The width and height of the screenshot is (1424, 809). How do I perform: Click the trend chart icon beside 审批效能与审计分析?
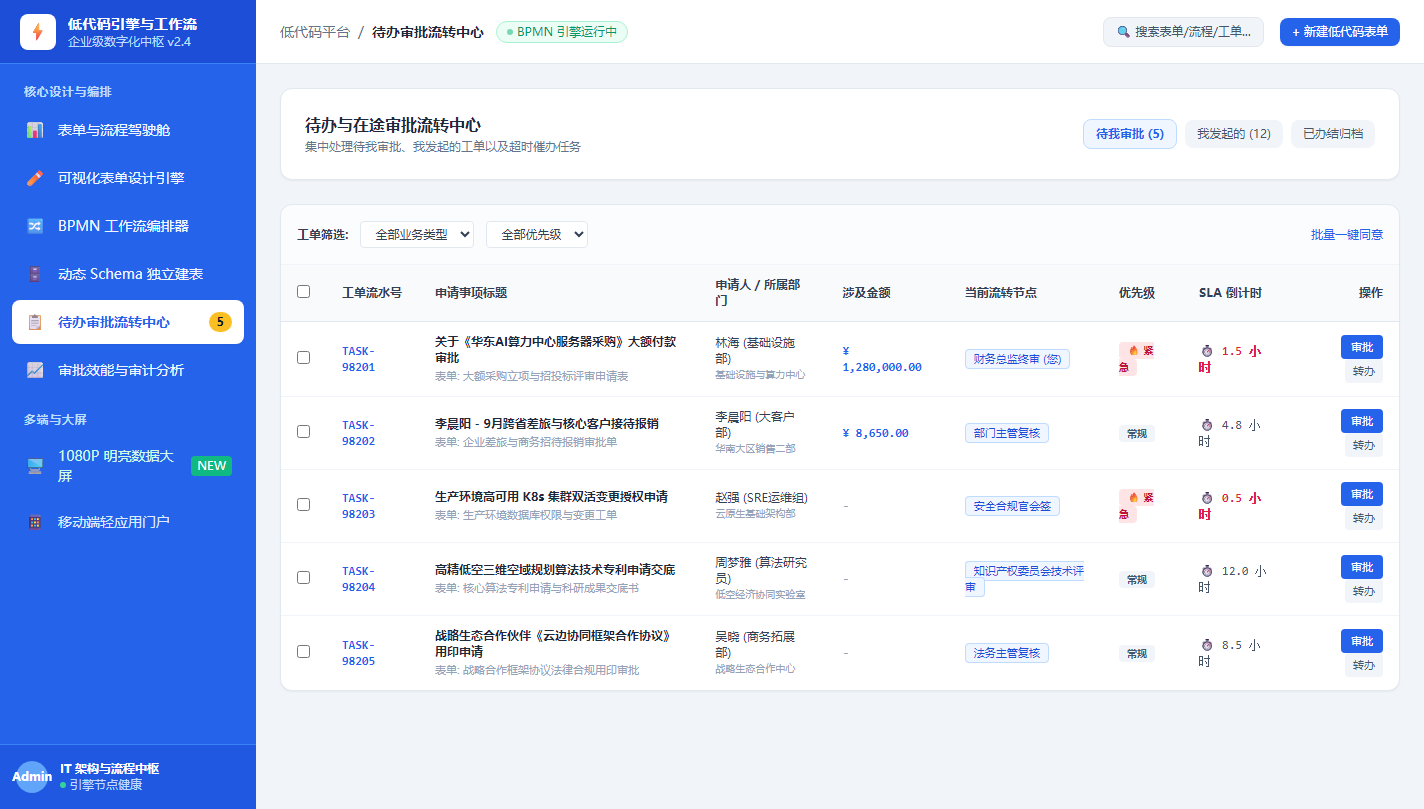(35, 370)
